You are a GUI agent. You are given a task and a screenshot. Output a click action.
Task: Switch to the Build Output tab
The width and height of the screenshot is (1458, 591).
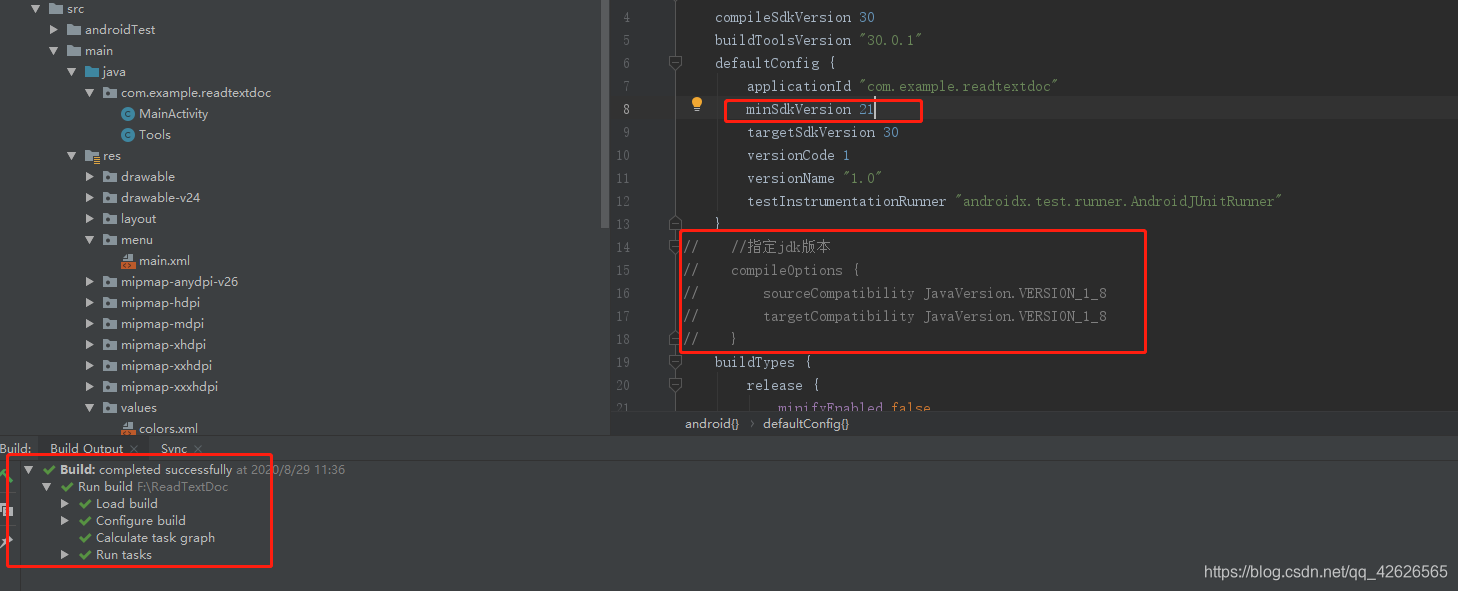pyautogui.click(x=87, y=449)
